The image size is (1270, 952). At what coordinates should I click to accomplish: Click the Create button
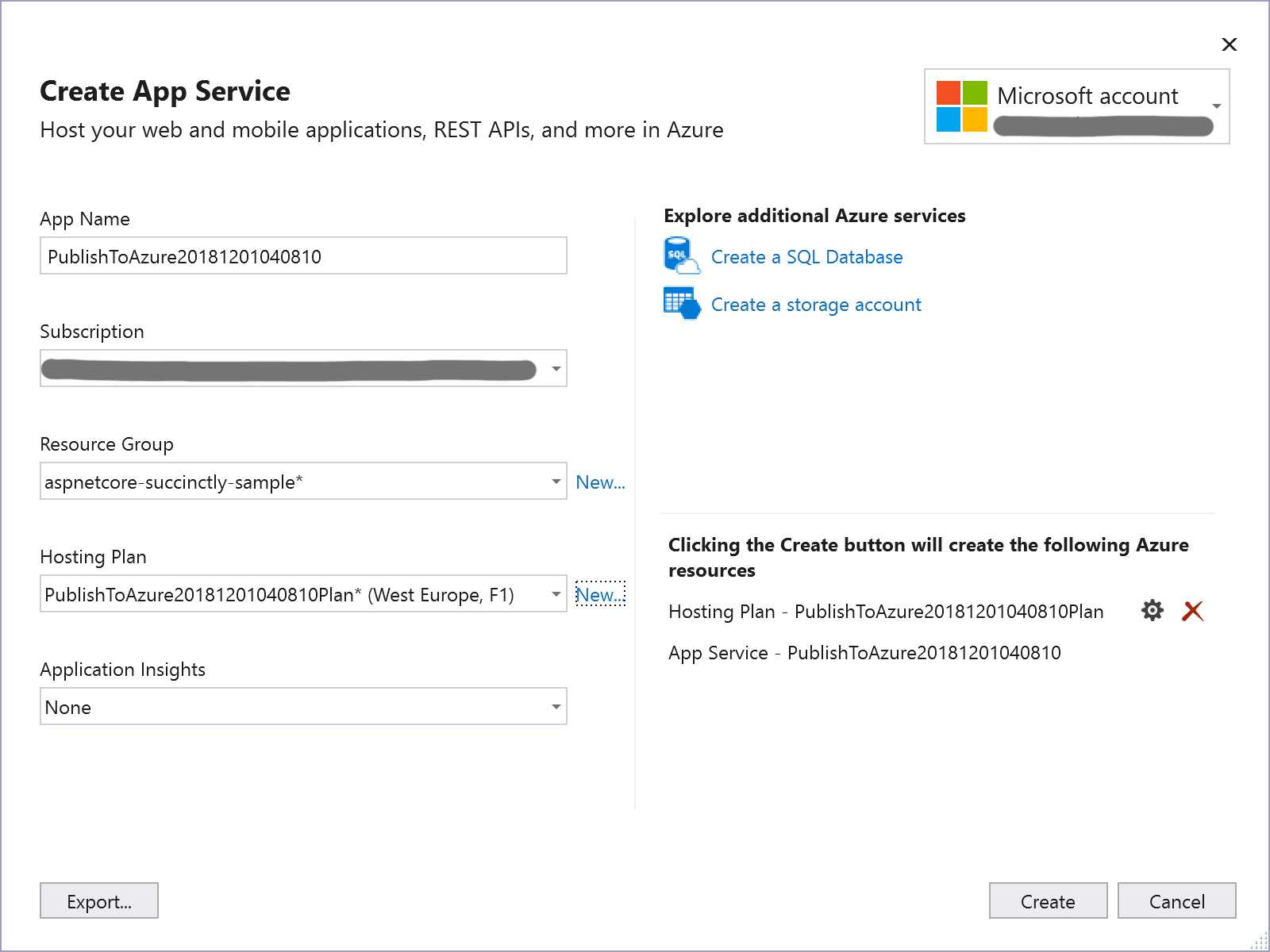point(1047,900)
